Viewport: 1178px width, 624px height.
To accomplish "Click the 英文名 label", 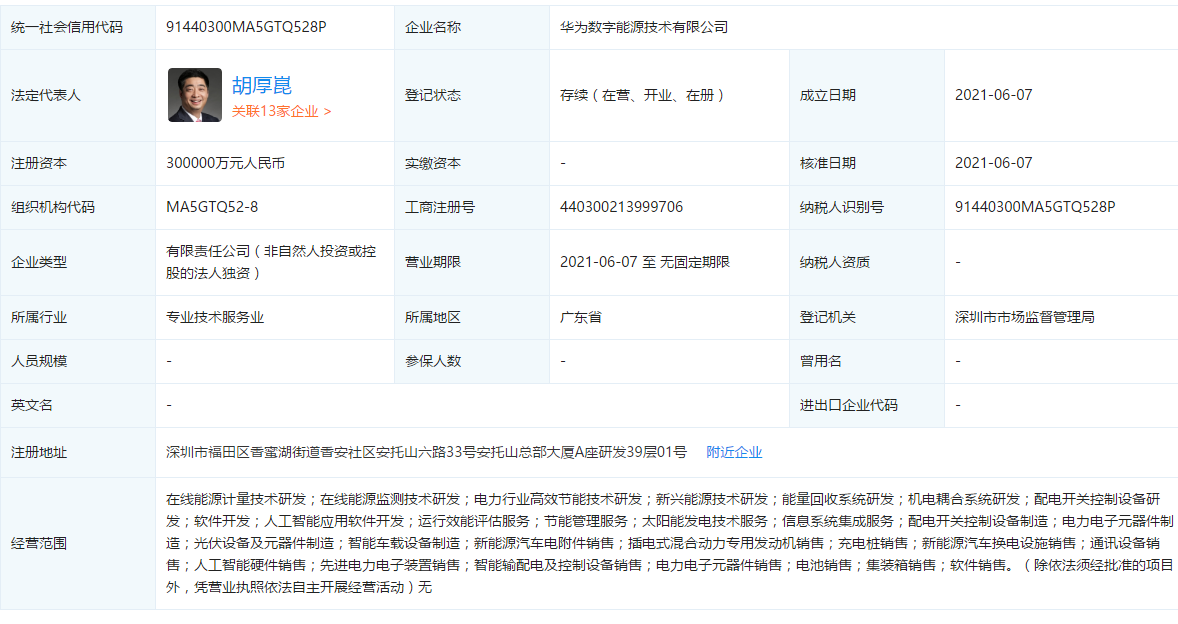I will [x=32, y=405].
